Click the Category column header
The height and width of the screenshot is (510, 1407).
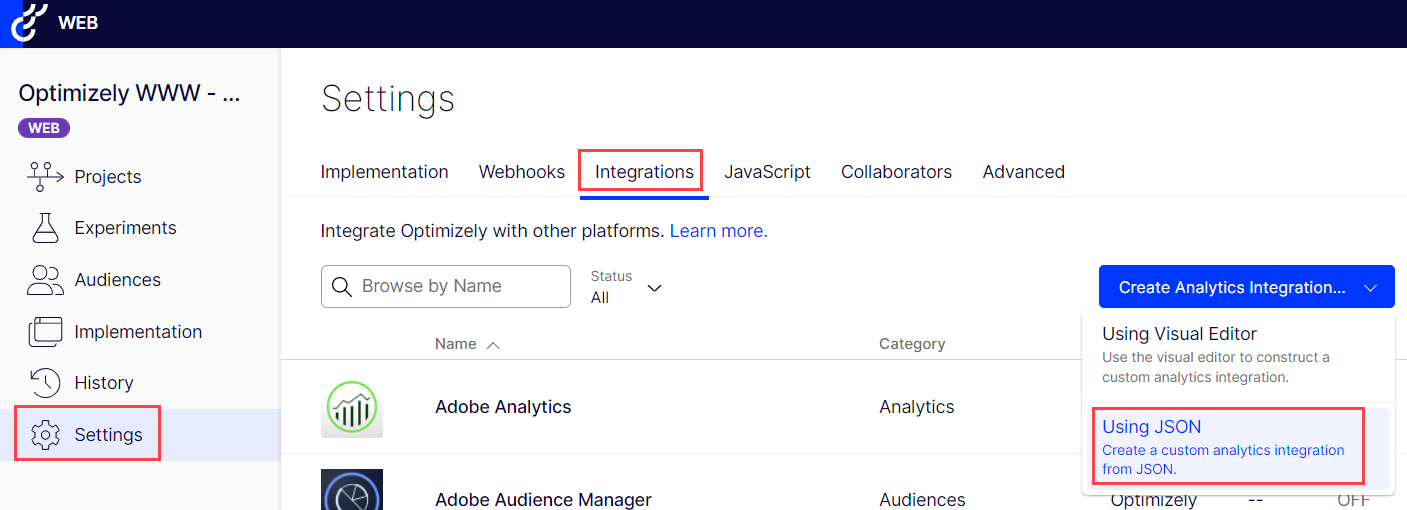click(912, 344)
